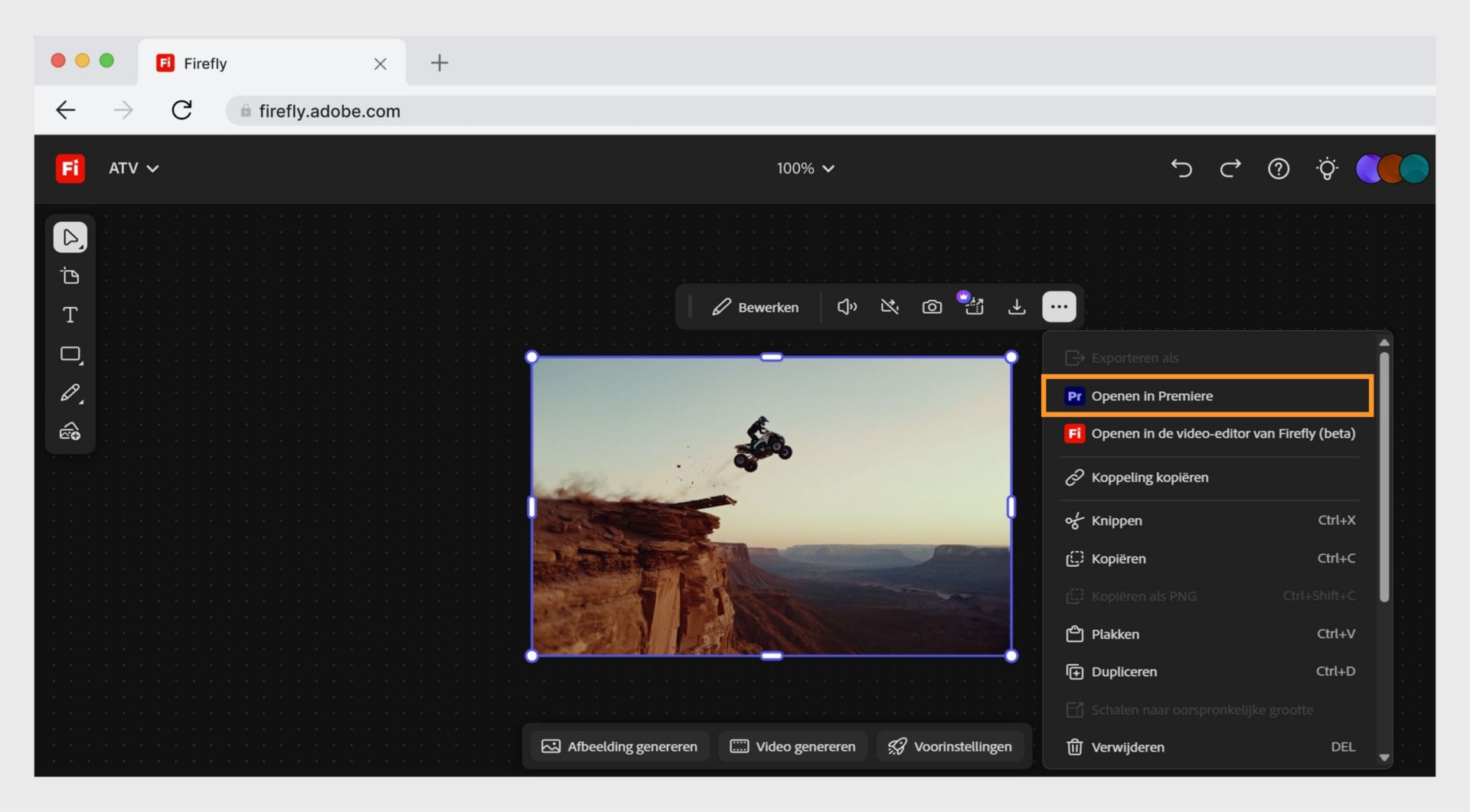This screenshot has height=812, width=1470.
Task: Select the pointer selection tool
Action: point(70,236)
